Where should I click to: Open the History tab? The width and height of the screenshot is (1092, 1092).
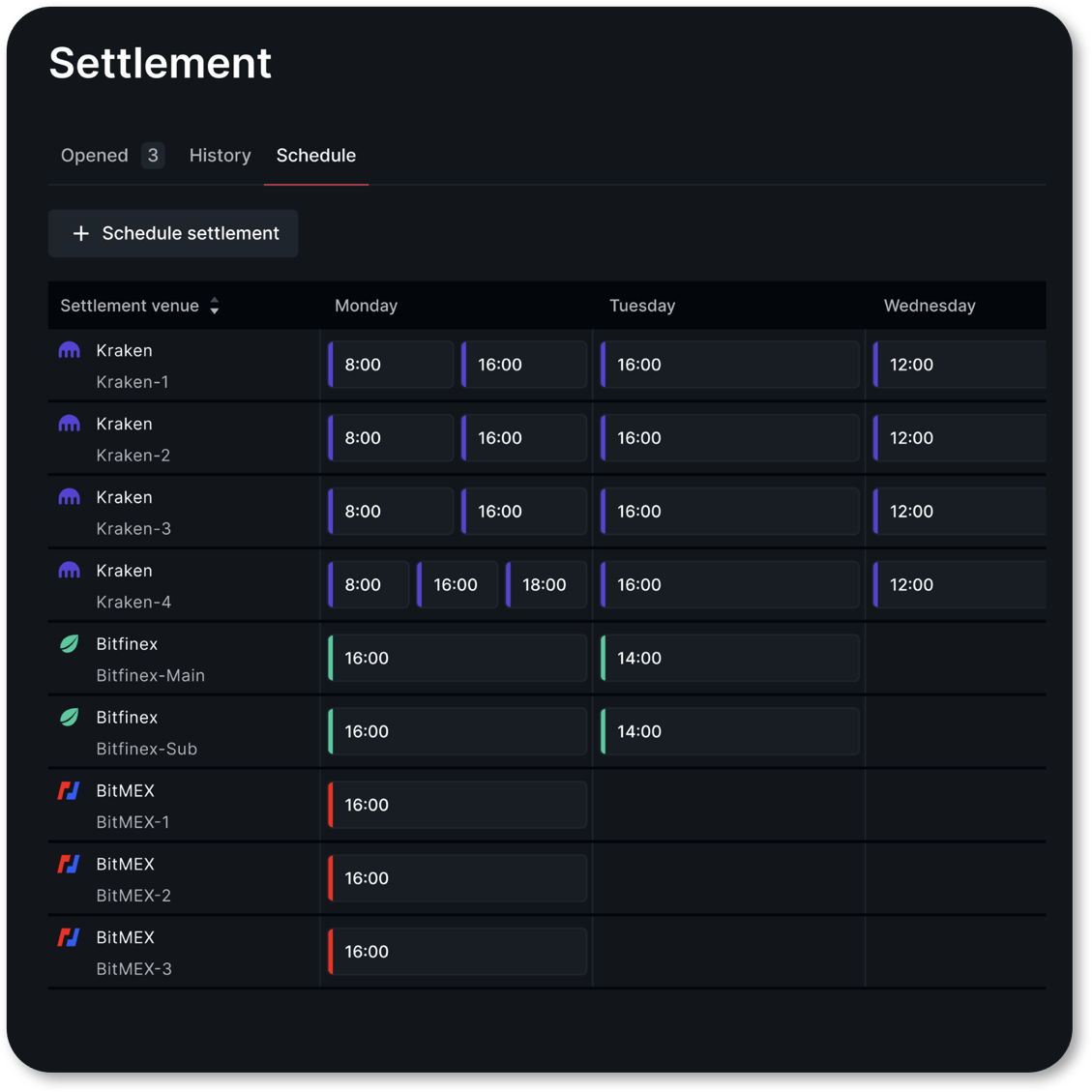pyautogui.click(x=221, y=156)
